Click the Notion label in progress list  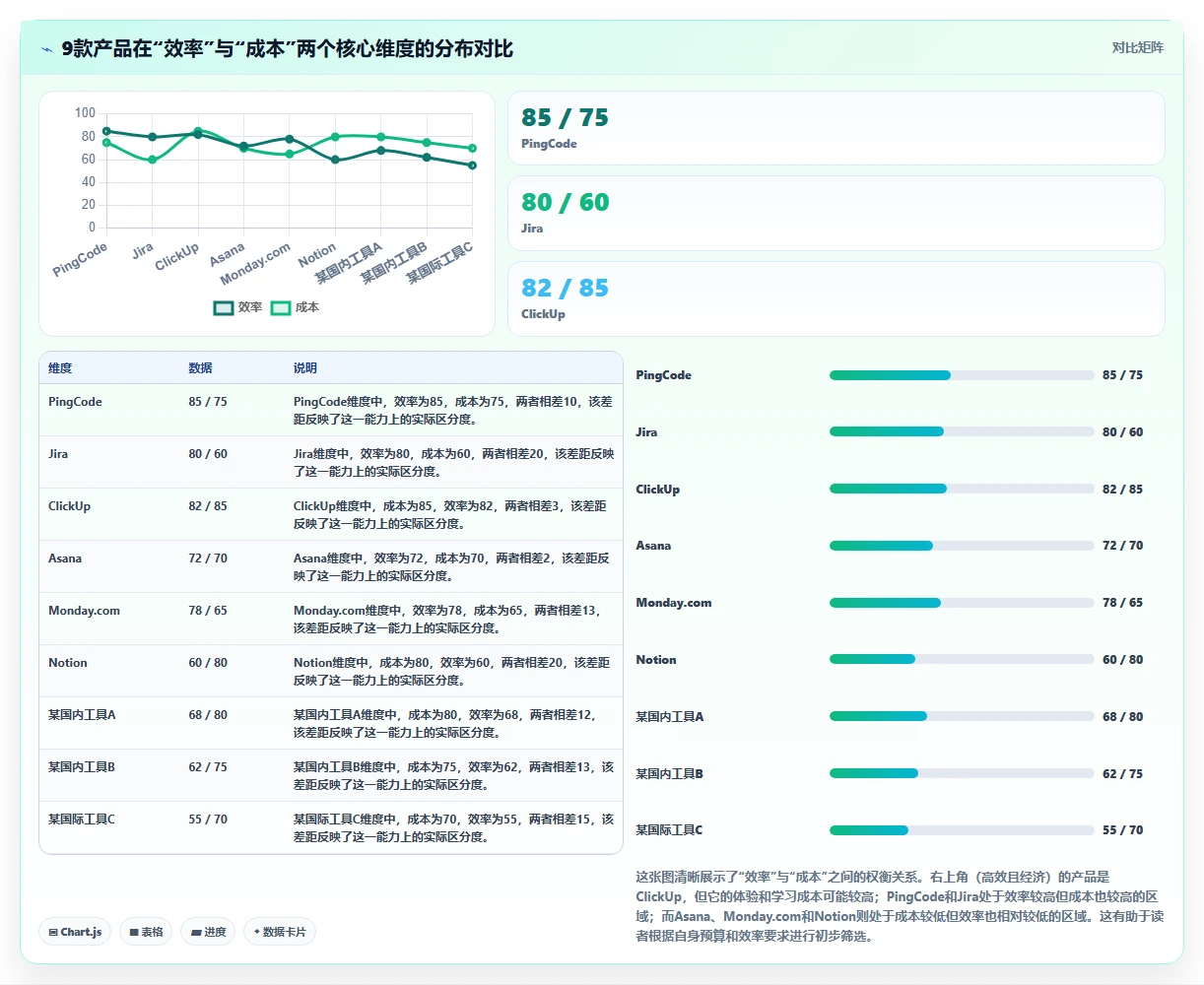(x=656, y=660)
